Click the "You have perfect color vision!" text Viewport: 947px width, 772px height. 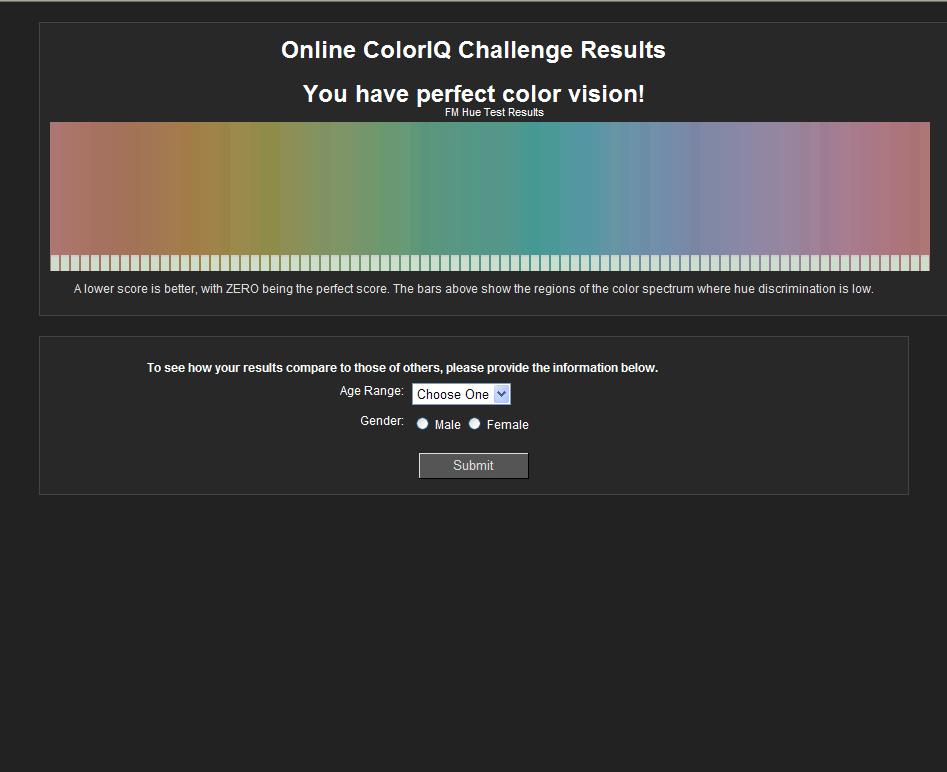click(474, 94)
